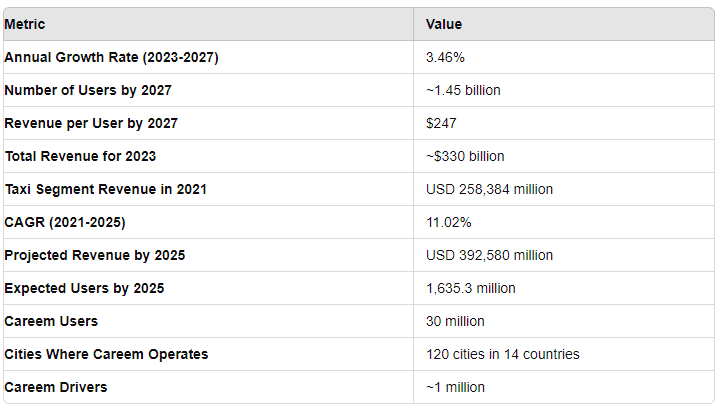Click the 1,635.3 million value
719x407 pixels.
pyautogui.click(x=470, y=288)
